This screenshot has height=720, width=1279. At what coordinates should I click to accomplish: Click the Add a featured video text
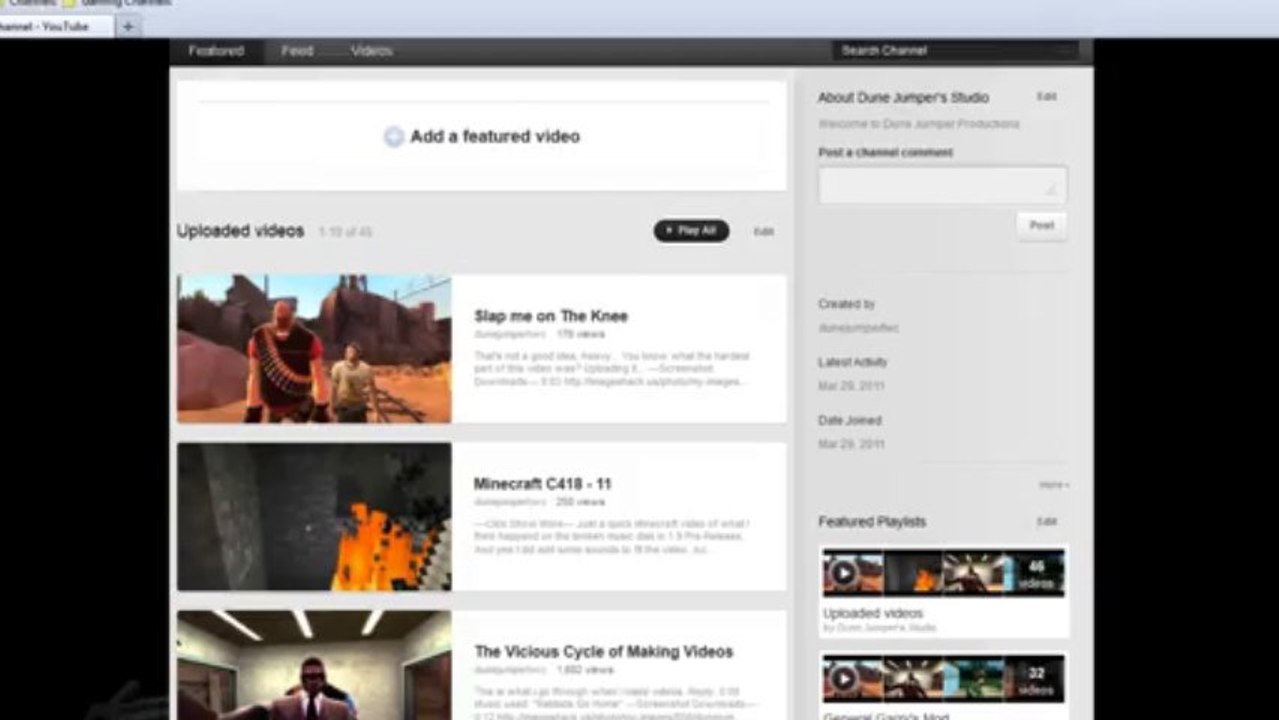pos(495,136)
